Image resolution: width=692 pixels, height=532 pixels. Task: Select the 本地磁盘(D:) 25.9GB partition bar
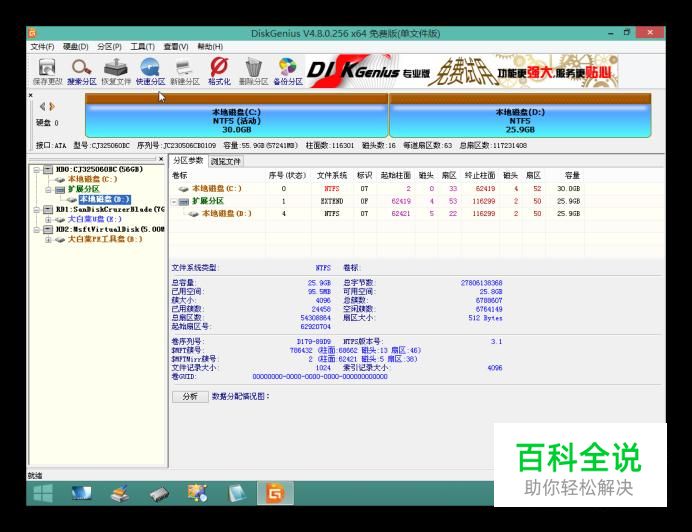pos(520,116)
